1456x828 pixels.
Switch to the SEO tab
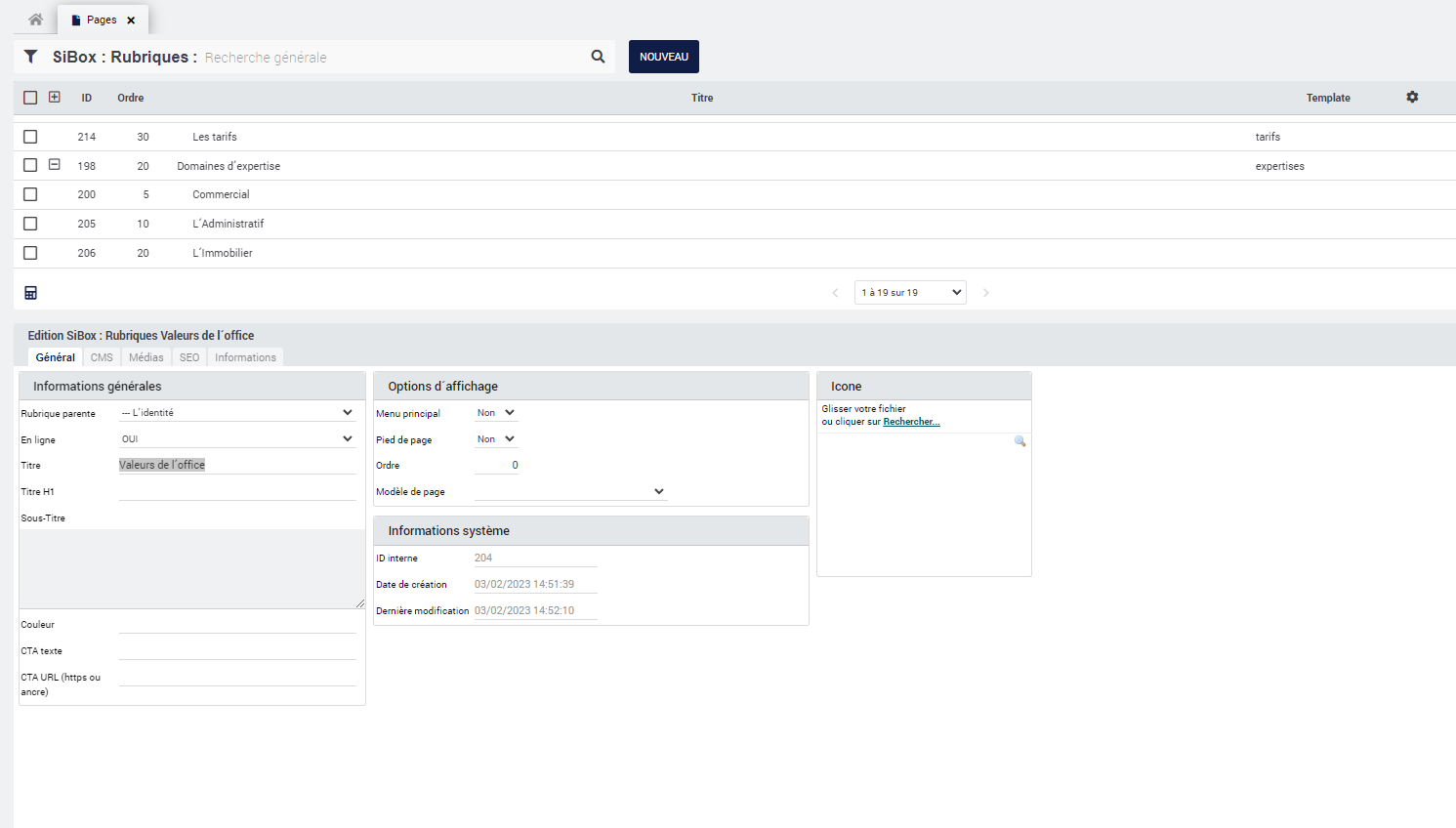click(x=189, y=357)
